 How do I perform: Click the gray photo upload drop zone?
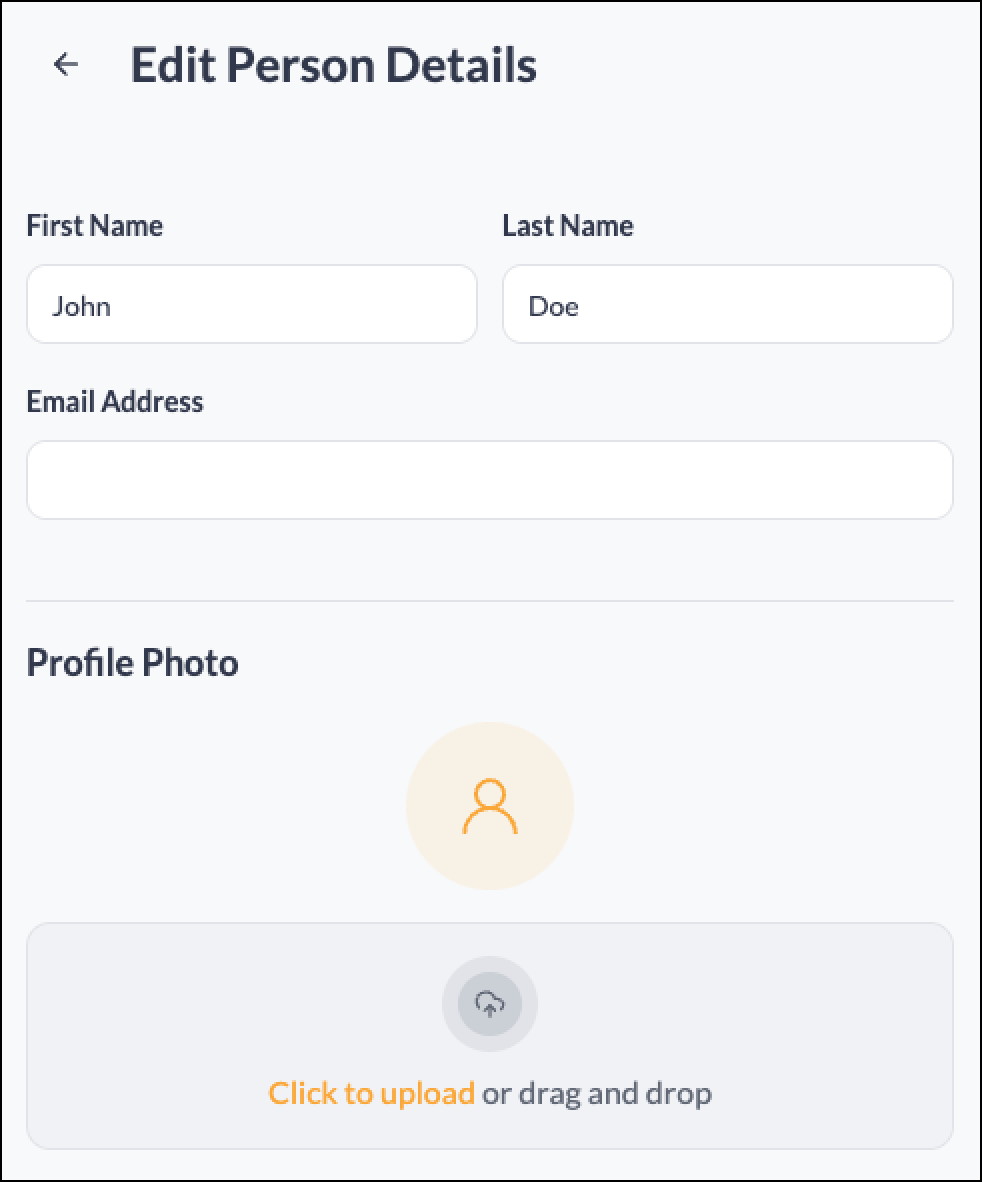coord(490,1036)
